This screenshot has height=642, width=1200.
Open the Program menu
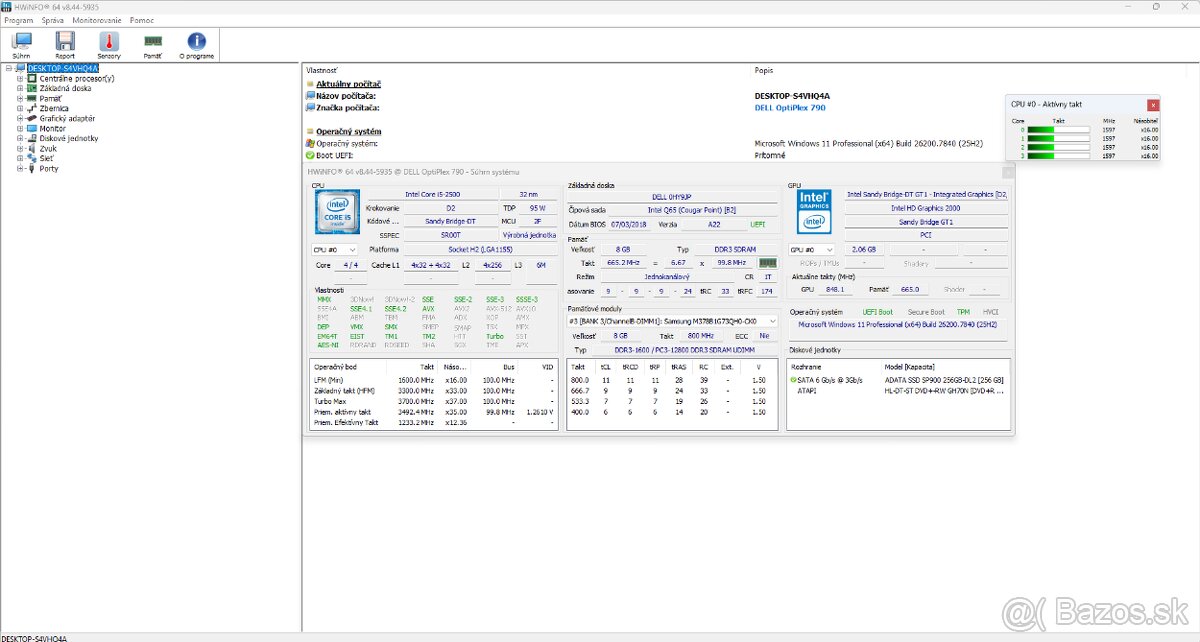[18, 20]
